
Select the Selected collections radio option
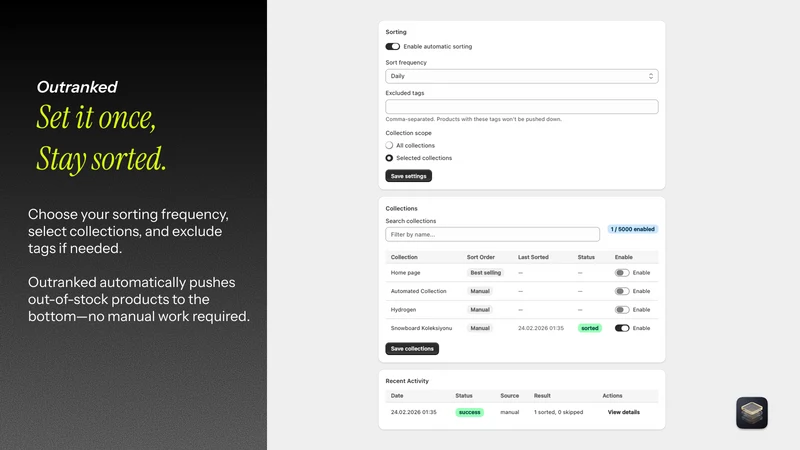click(389, 158)
